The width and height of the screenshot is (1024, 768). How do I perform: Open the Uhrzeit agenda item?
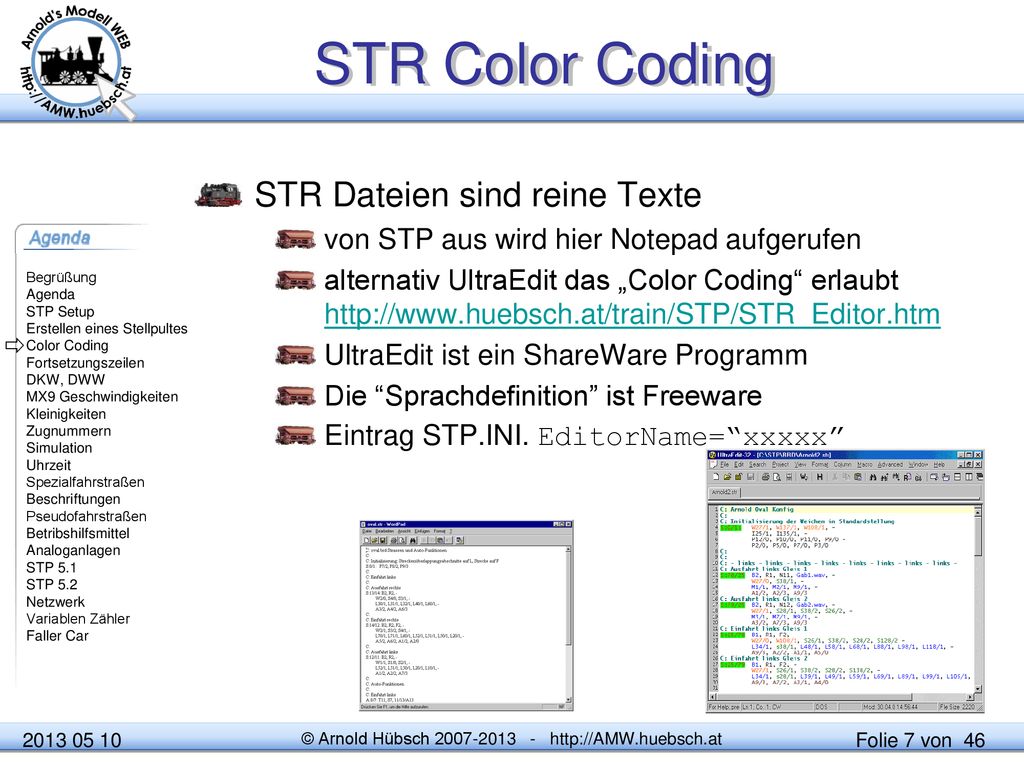click(x=48, y=465)
